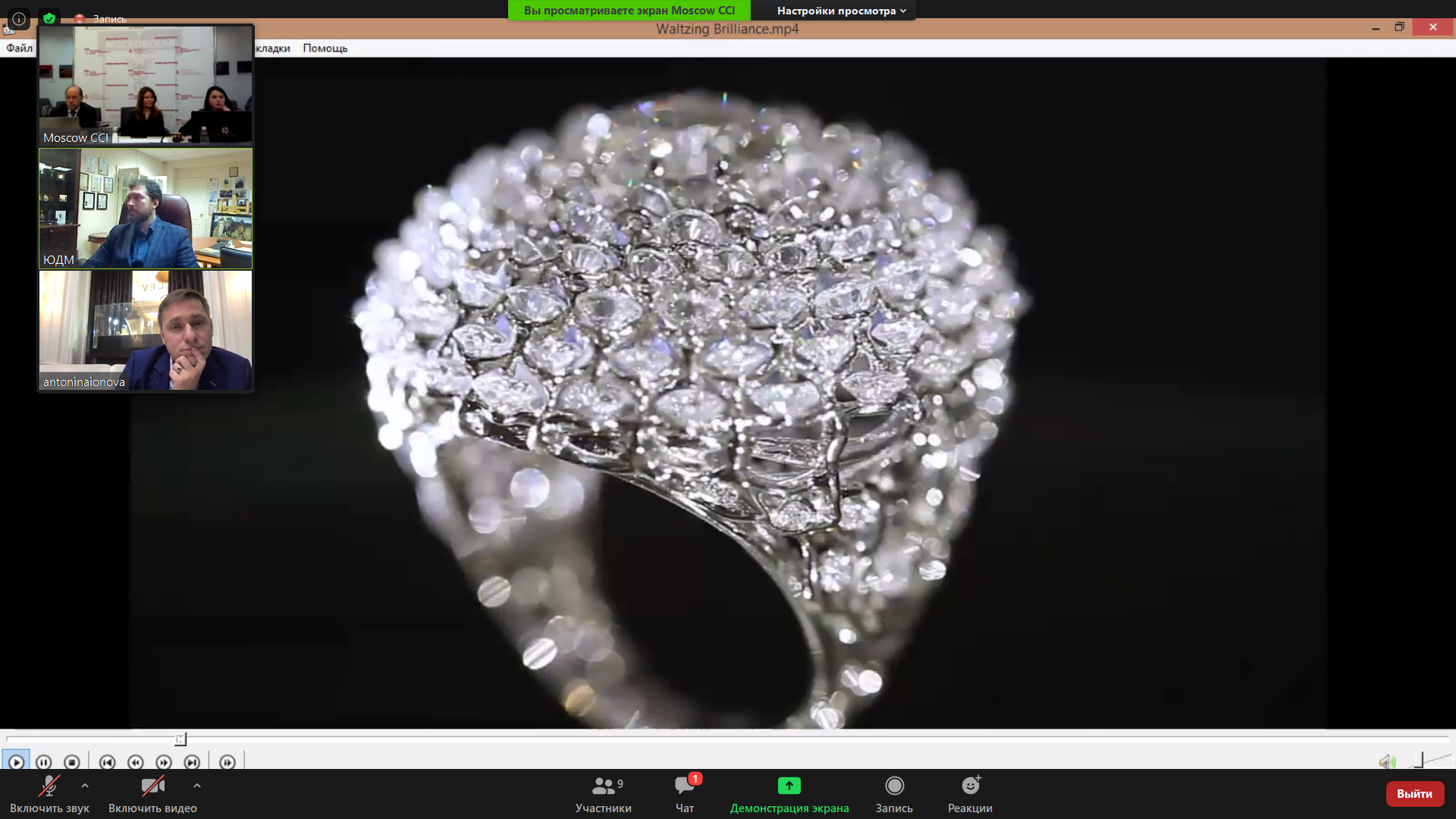The width and height of the screenshot is (1456, 819).
Task: Click the skip to next track button
Action: (192, 762)
